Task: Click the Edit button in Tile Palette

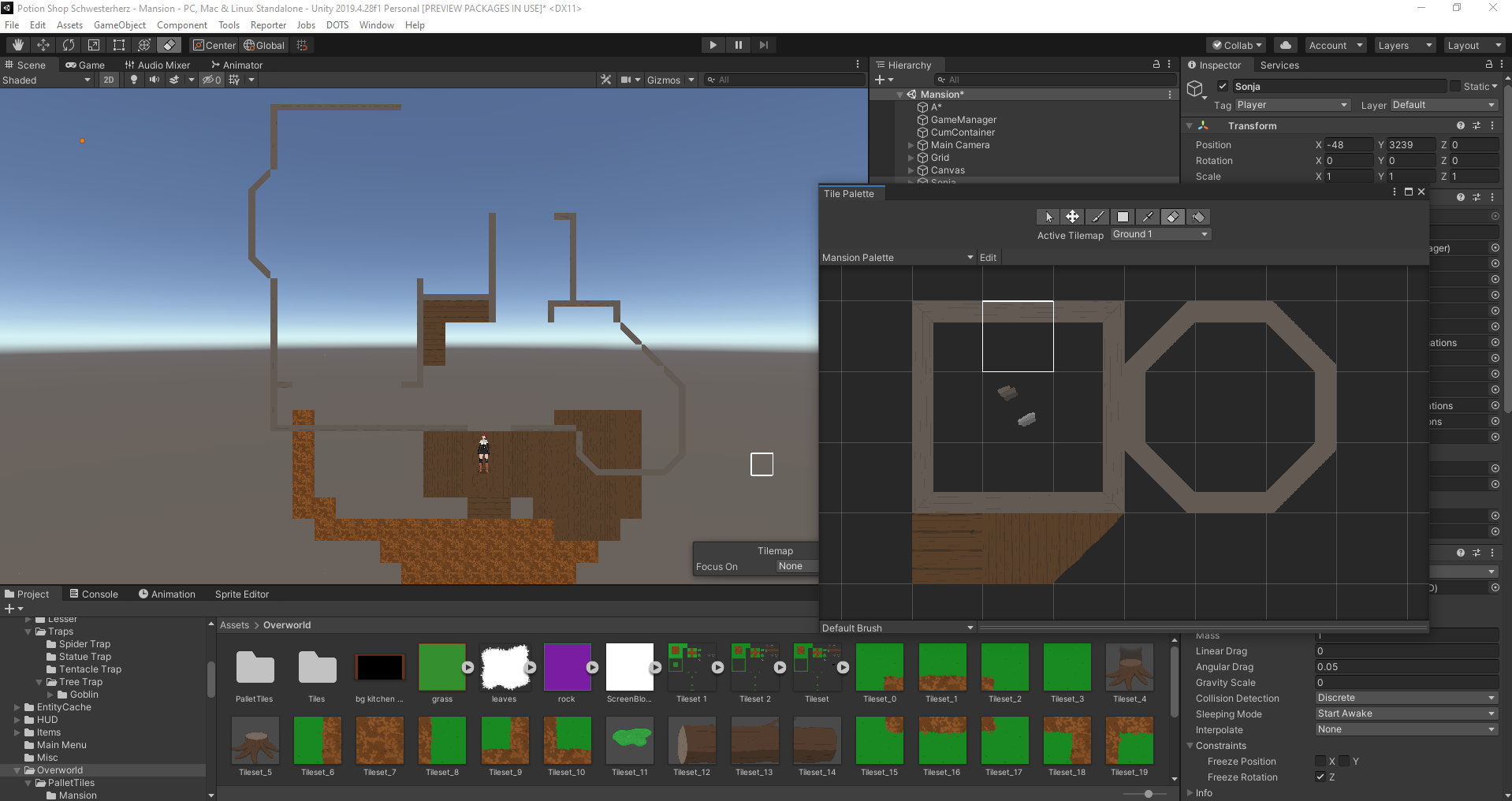Action: [988, 257]
